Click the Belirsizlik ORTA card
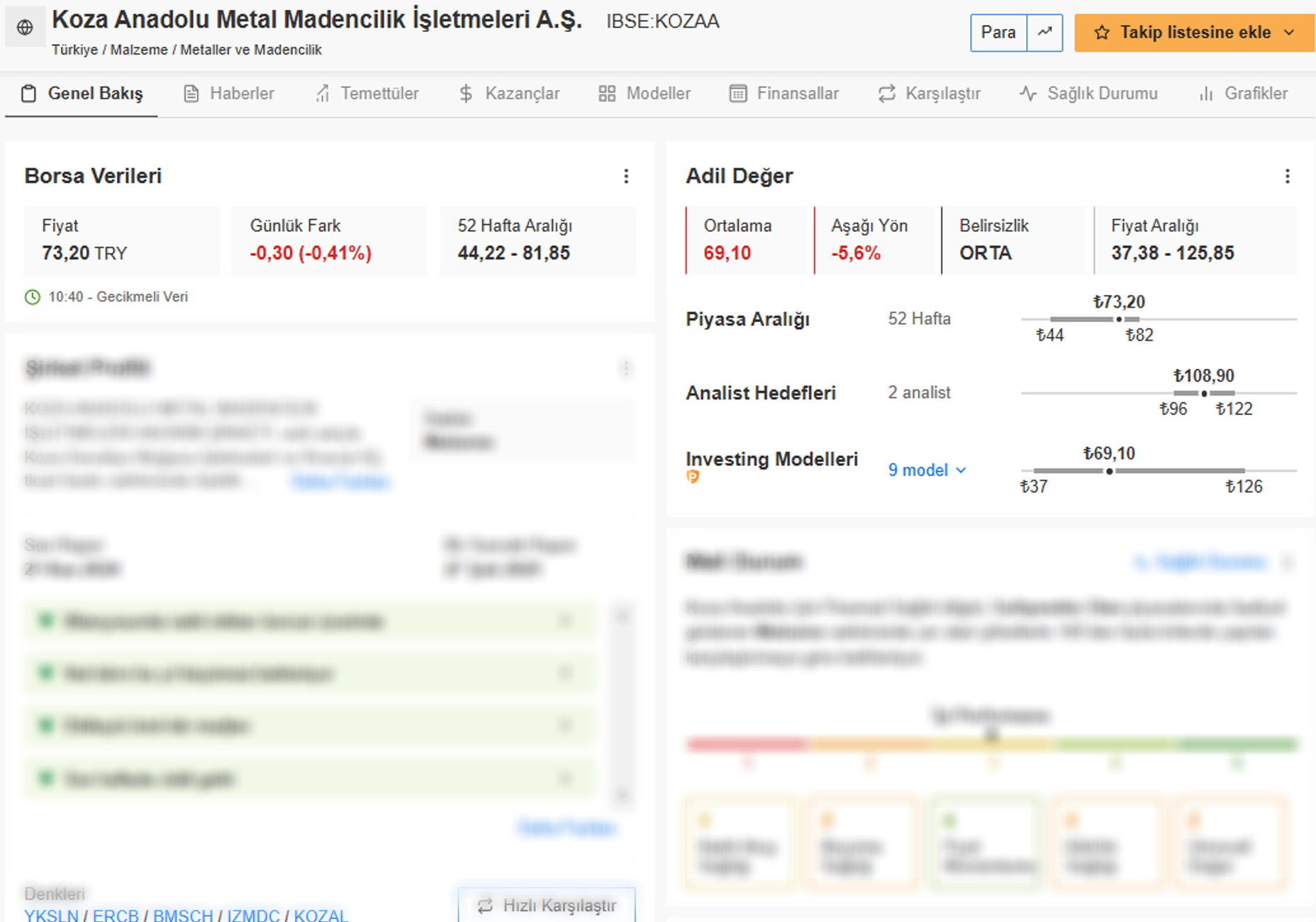Image resolution: width=1316 pixels, height=922 pixels. pyautogui.click(x=1014, y=240)
